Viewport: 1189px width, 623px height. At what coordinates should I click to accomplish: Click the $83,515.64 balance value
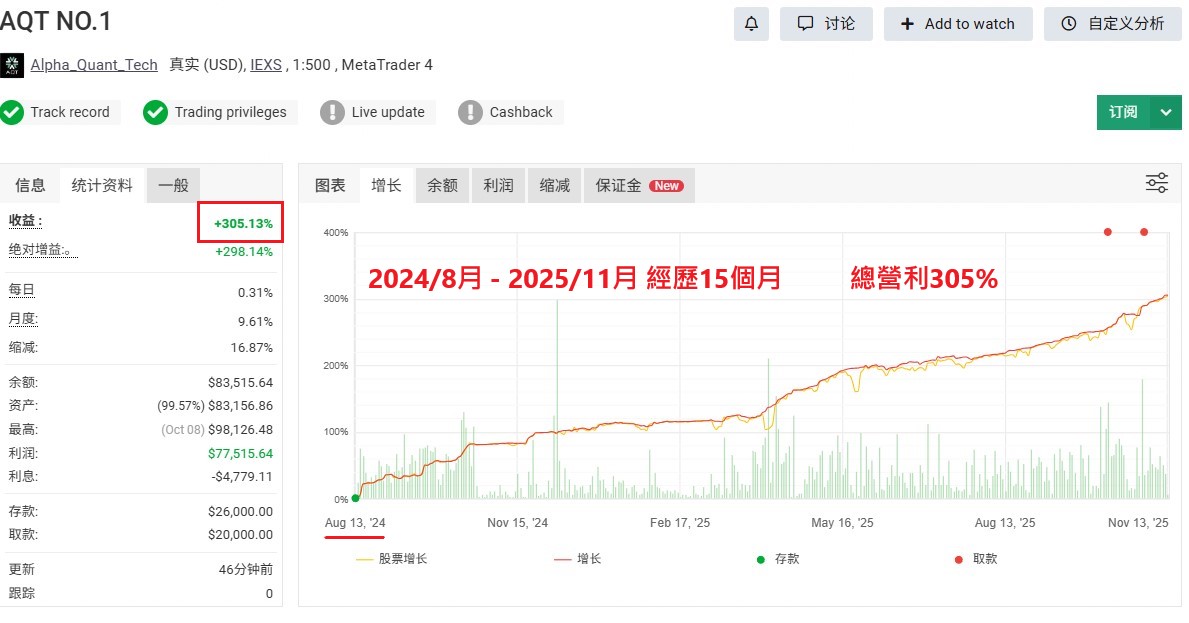[240, 383]
